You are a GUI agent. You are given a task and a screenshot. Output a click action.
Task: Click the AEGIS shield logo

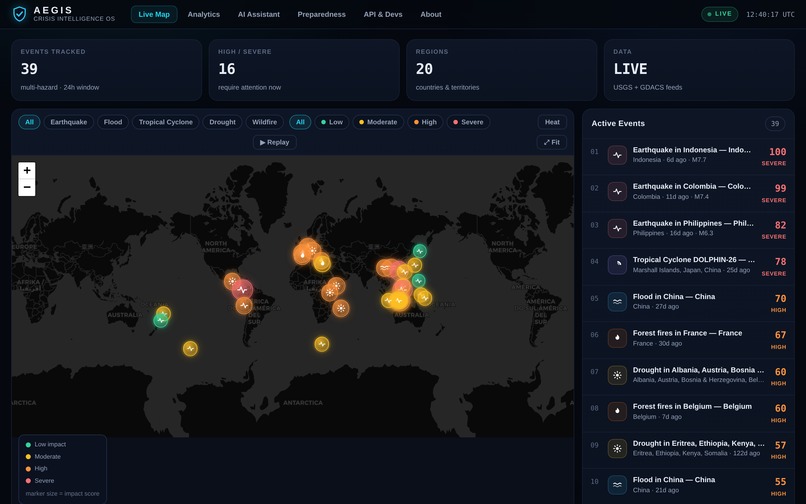[20, 14]
